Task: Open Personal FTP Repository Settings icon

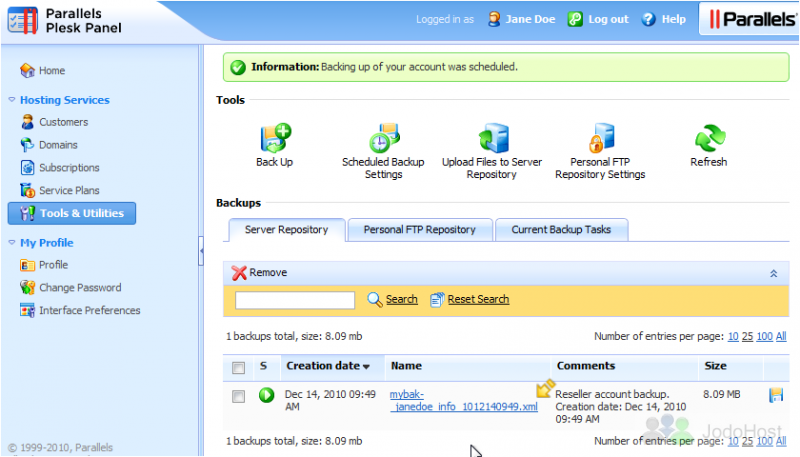Action: pyautogui.click(x=602, y=138)
